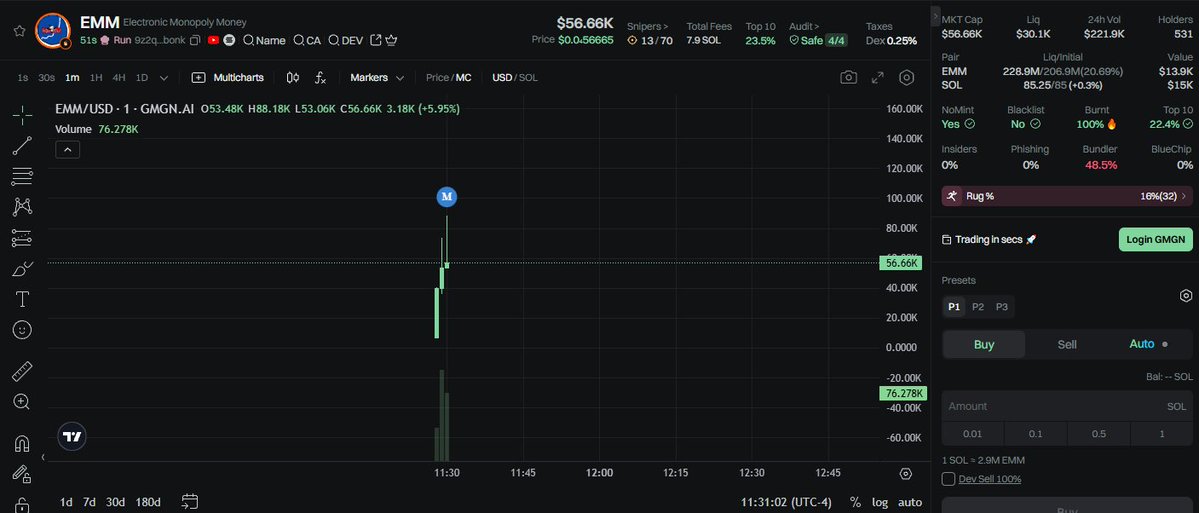Check the Dev Sell 100% checkbox
Image resolution: width=1199 pixels, height=513 pixels.
pyautogui.click(x=948, y=479)
